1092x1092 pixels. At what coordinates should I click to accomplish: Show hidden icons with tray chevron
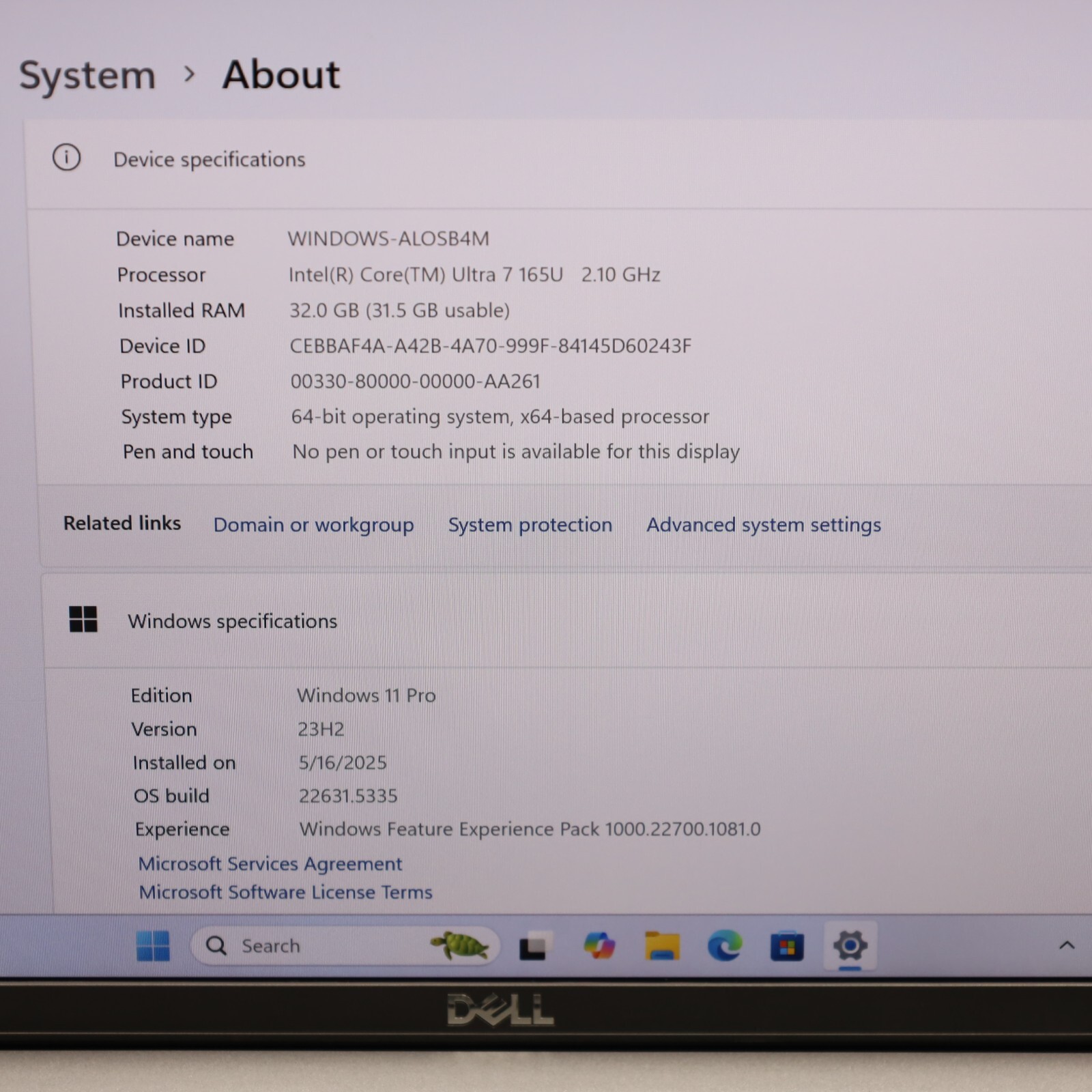point(1067,945)
